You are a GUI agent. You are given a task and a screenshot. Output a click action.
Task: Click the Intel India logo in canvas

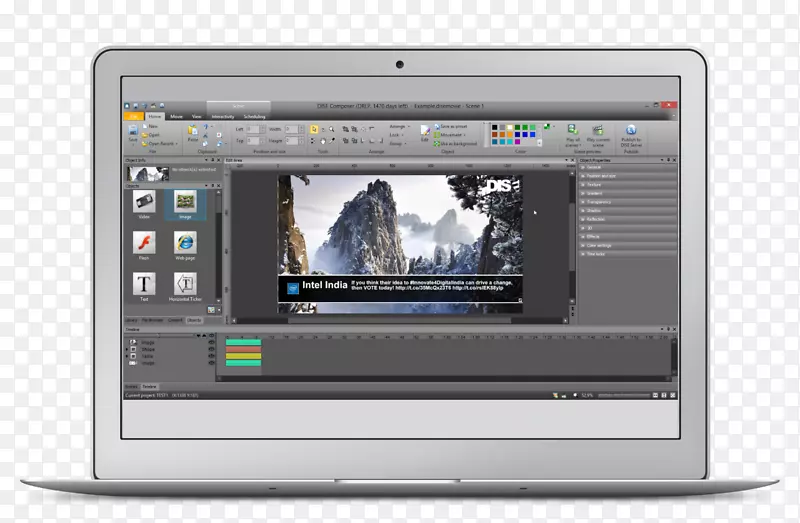(x=293, y=289)
